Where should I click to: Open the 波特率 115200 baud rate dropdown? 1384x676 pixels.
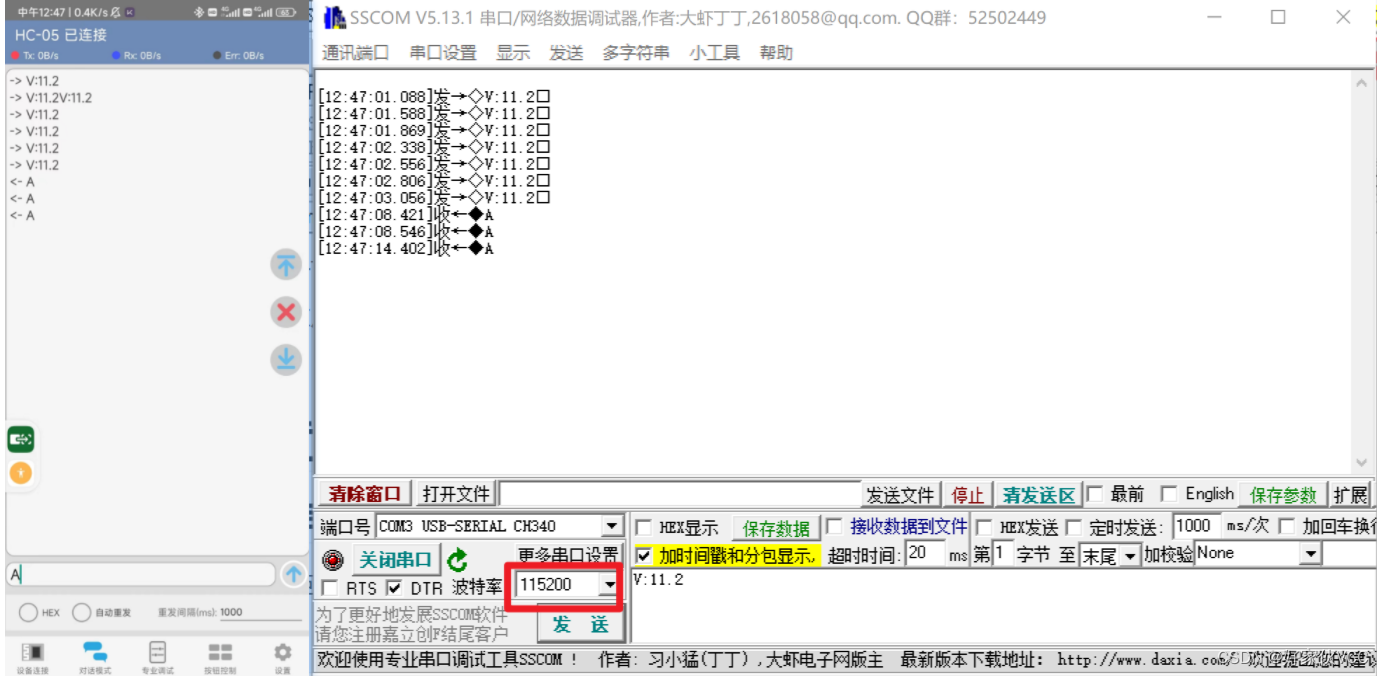608,584
